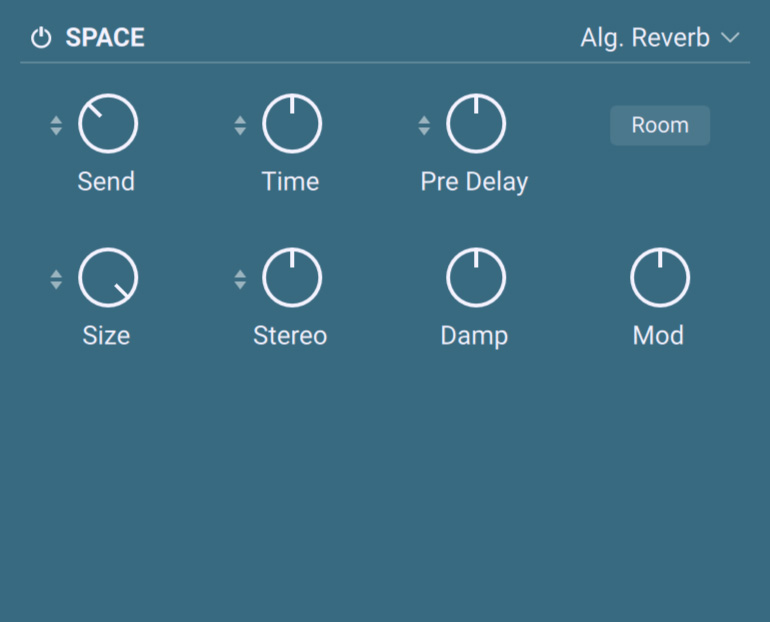This screenshot has width=770, height=622.
Task: Click the Stereo knob
Action: tap(292, 279)
